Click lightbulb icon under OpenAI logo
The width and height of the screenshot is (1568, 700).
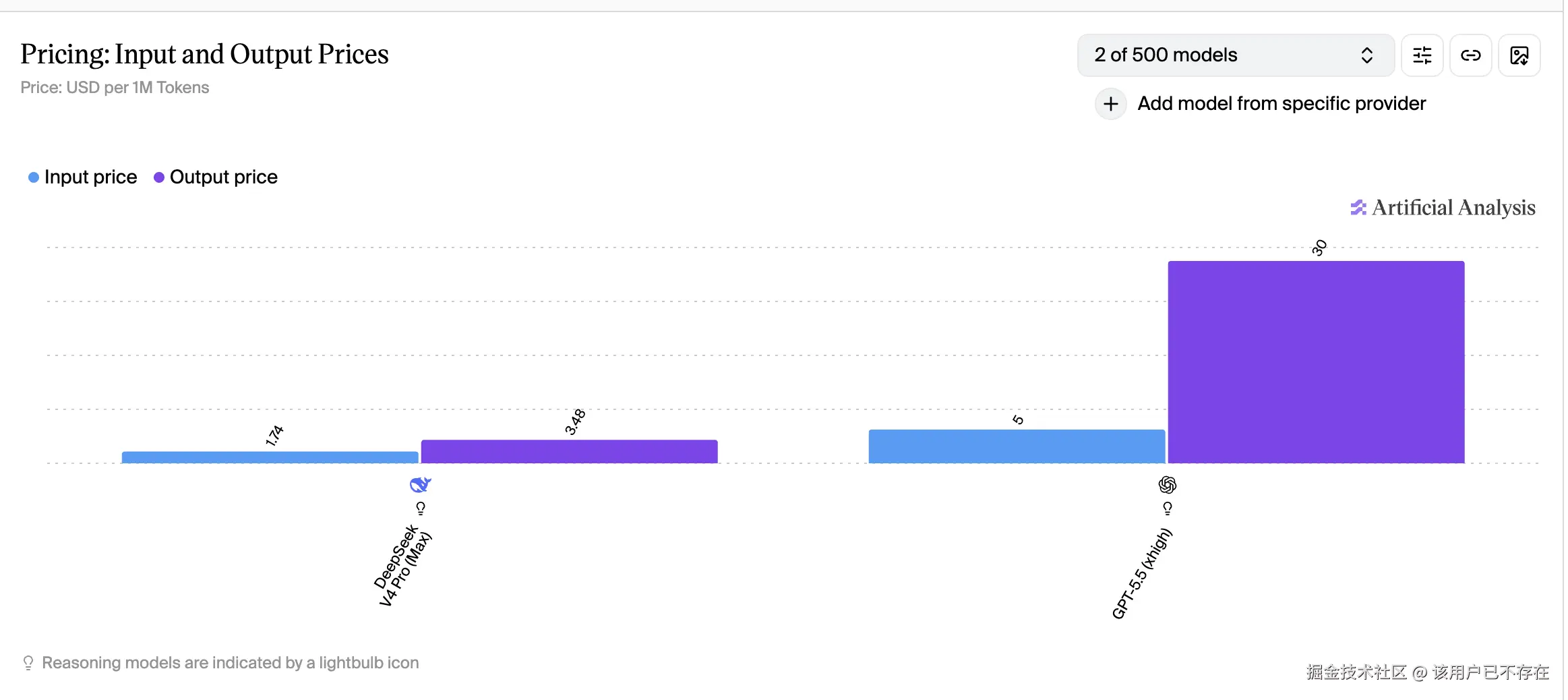coord(1167,508)
